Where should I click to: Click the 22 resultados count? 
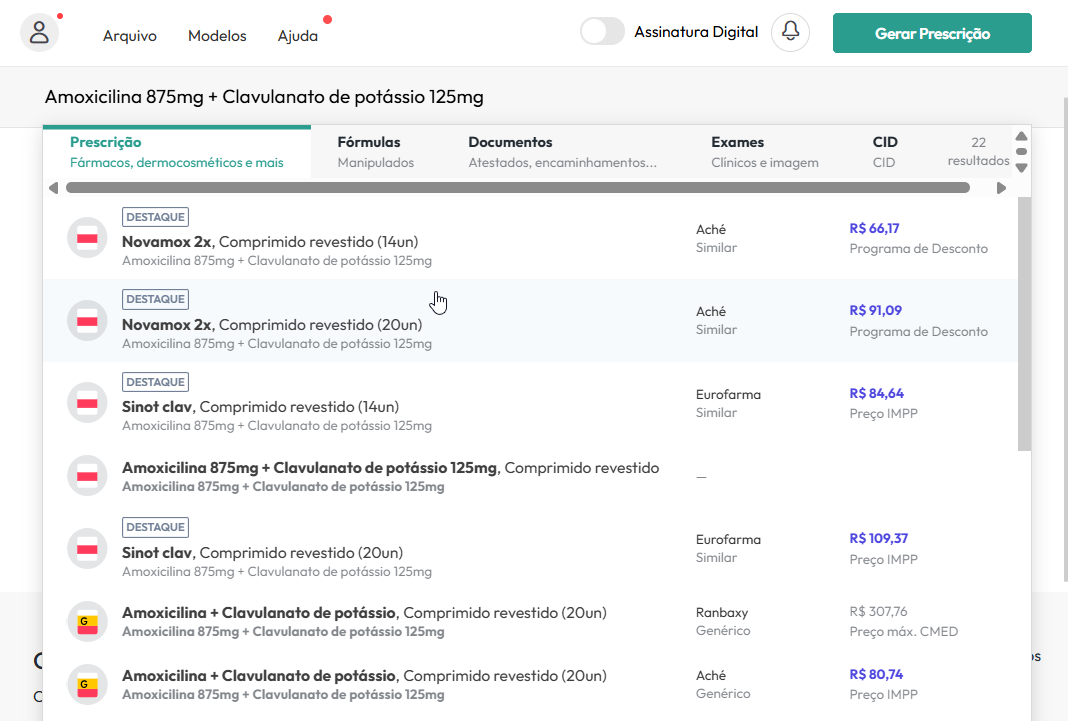(x=978, y=151)
